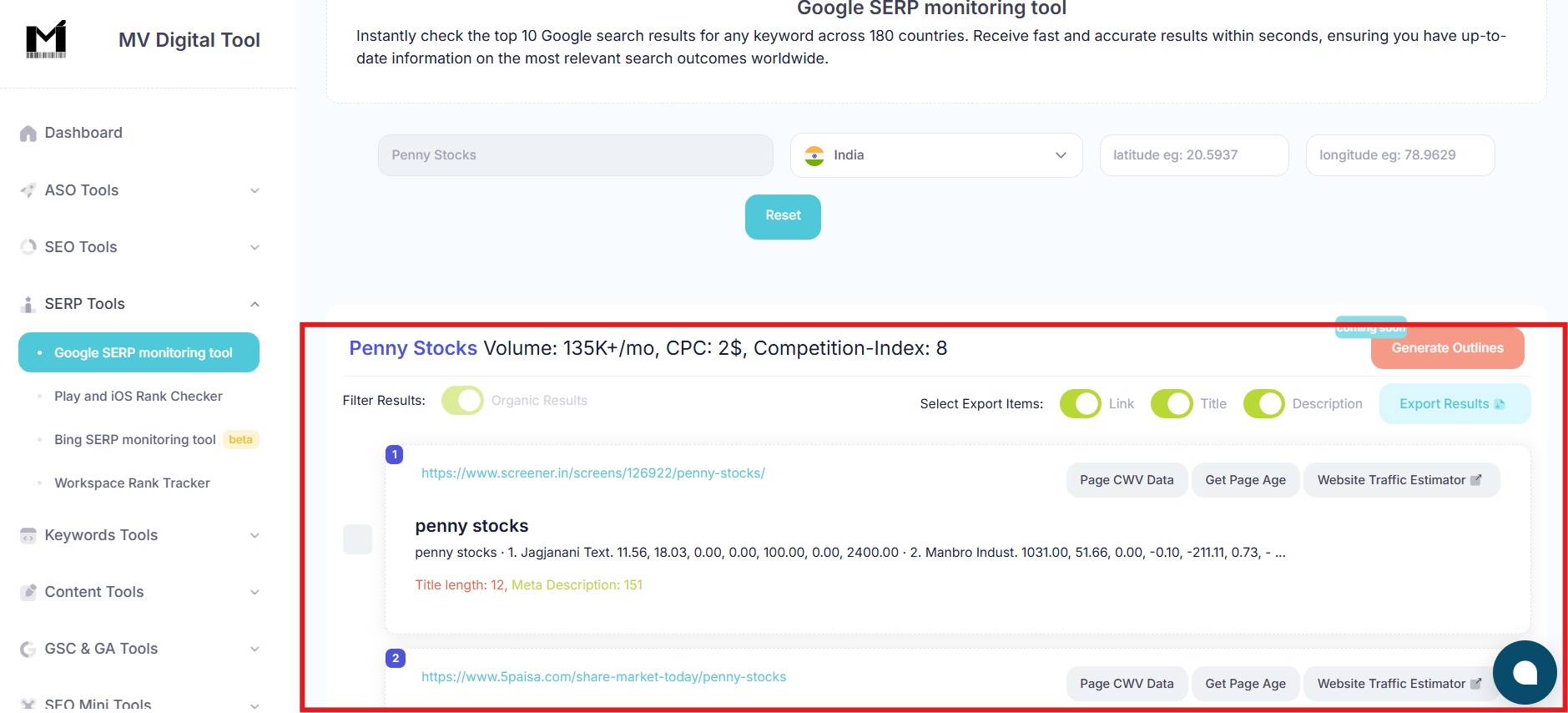
Task: Open Workspace Rank Tracker
Action: [132, 483]
